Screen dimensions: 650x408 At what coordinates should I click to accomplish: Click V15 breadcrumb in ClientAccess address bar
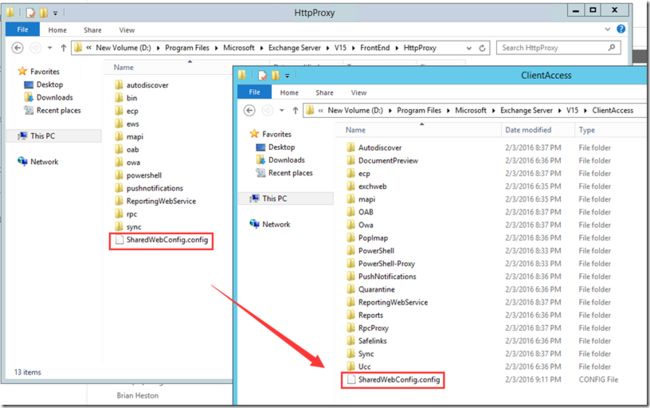pos(572,110)
